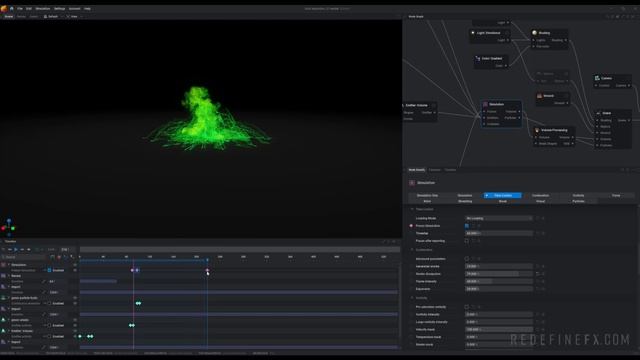
Task: Toggle Enabled checkbox under green particle fluids
Action: (49, 303)
